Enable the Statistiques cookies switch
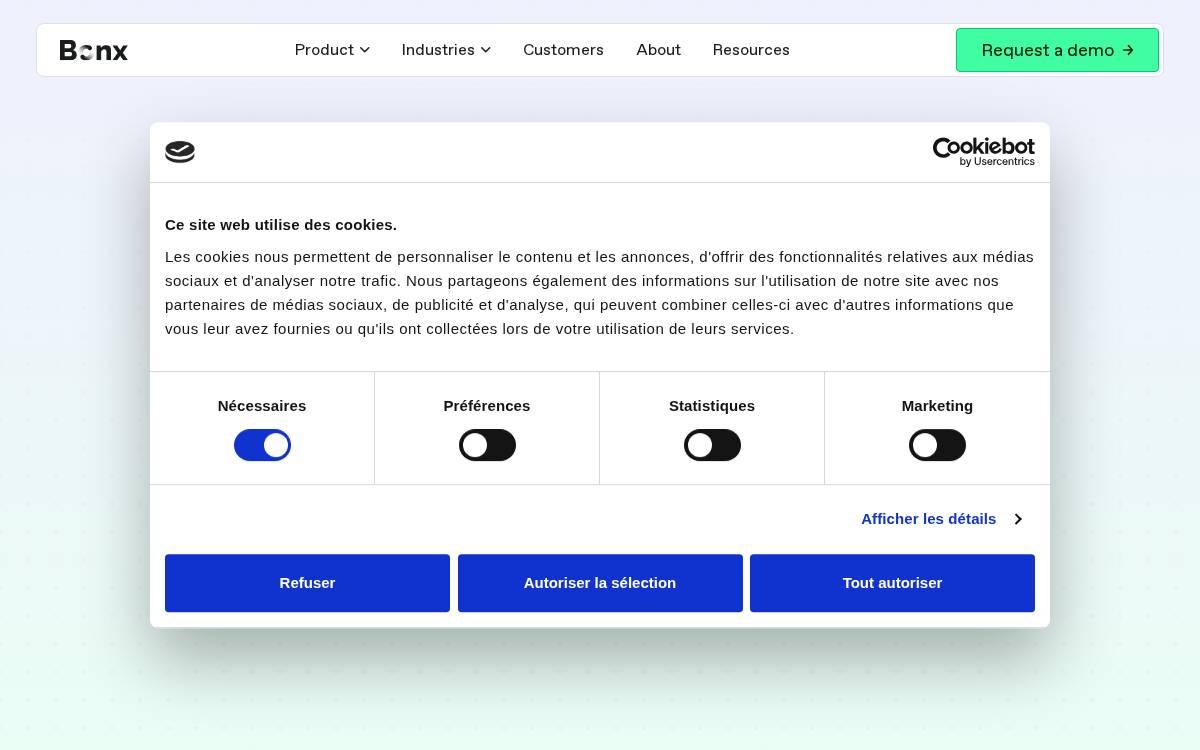Screen dimensions: 1200x750 coord(712,445)
